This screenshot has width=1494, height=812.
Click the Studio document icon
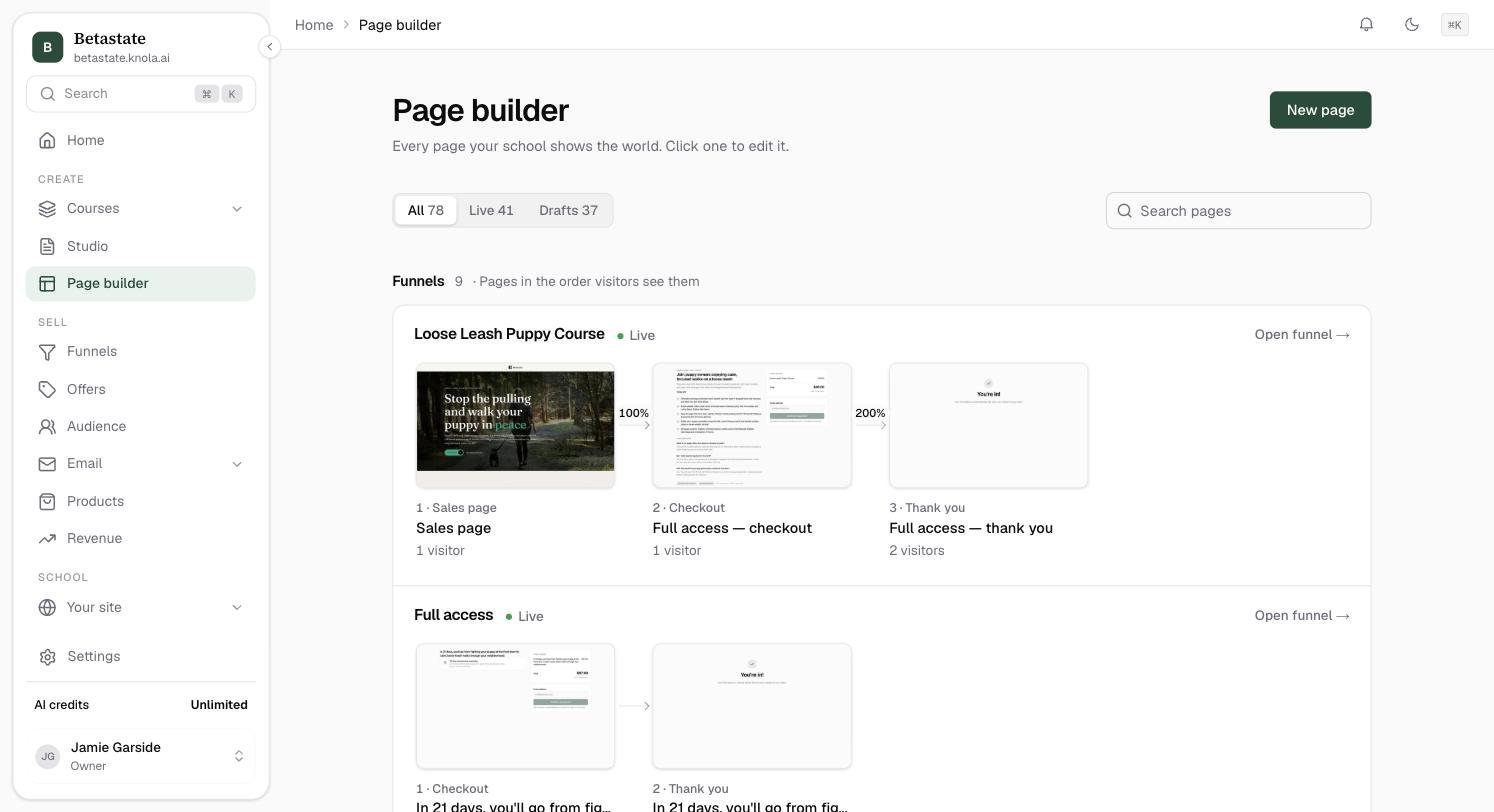[47, 246]
